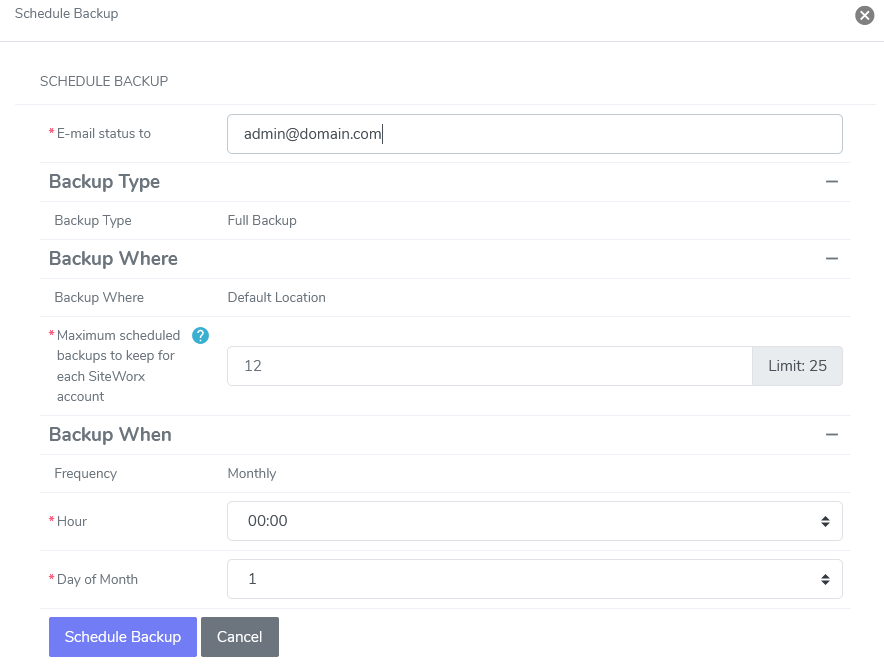Screen dimensions: 884x667
Task: Click the Schedule Backup dialog title
Action: click(x=66, y=13)
